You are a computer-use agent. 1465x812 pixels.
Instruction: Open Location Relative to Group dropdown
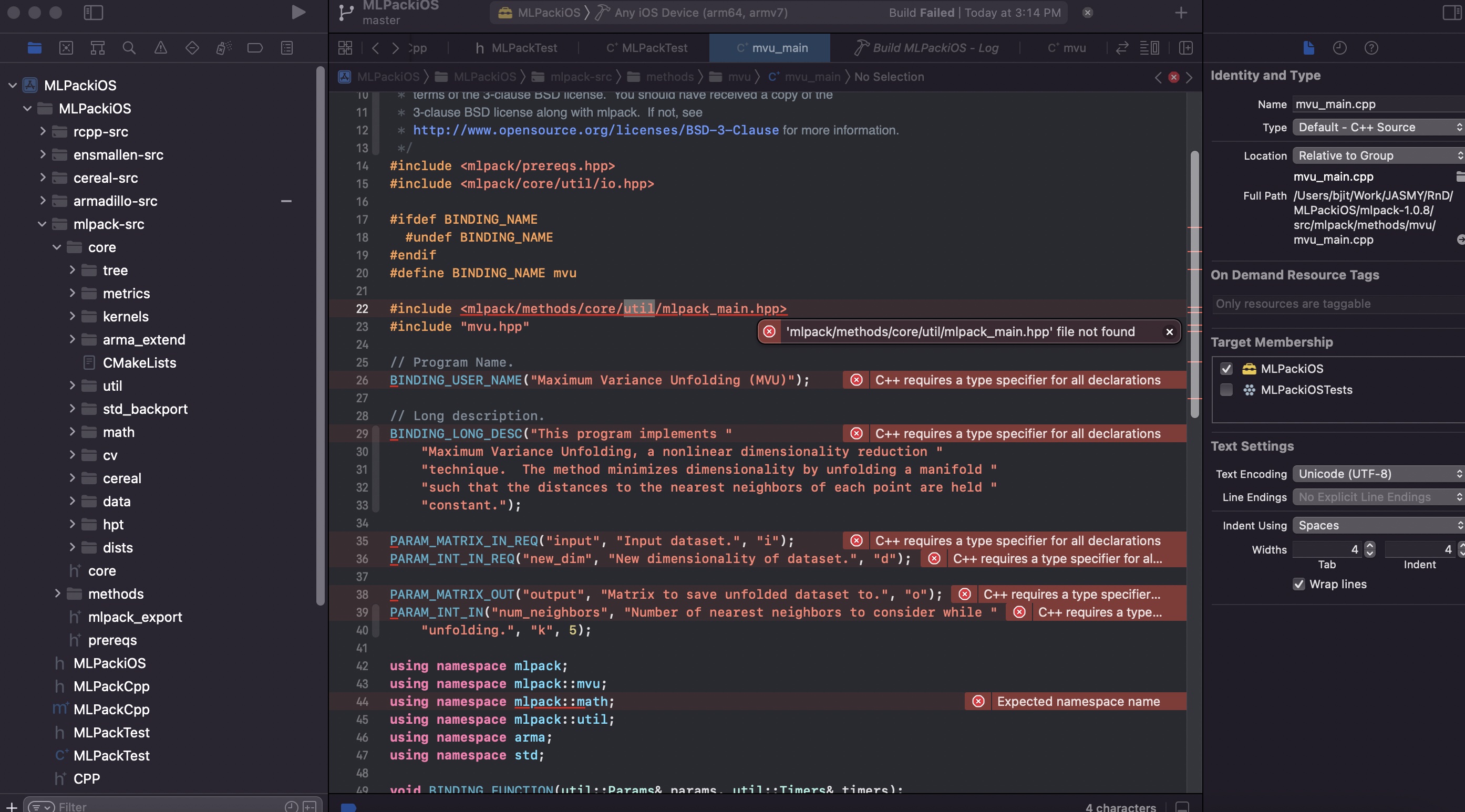tap(1378, 156)
